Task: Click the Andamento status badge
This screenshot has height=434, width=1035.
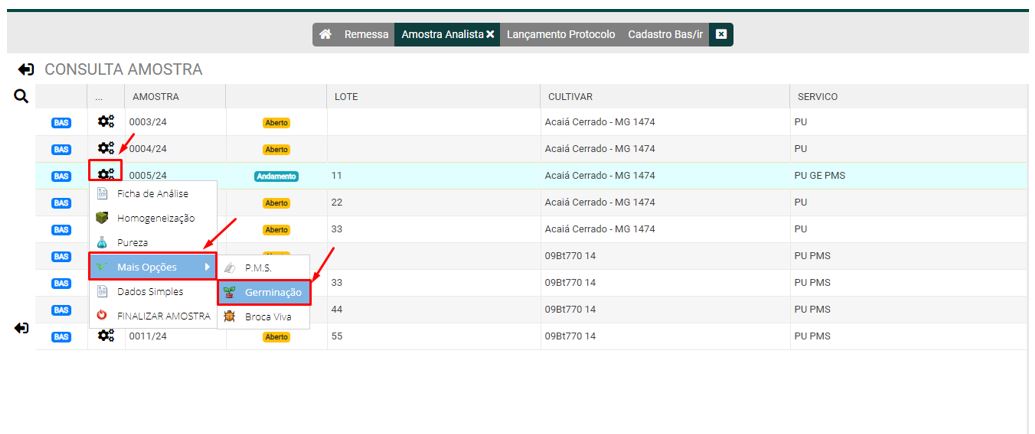Action: point(276,176)
